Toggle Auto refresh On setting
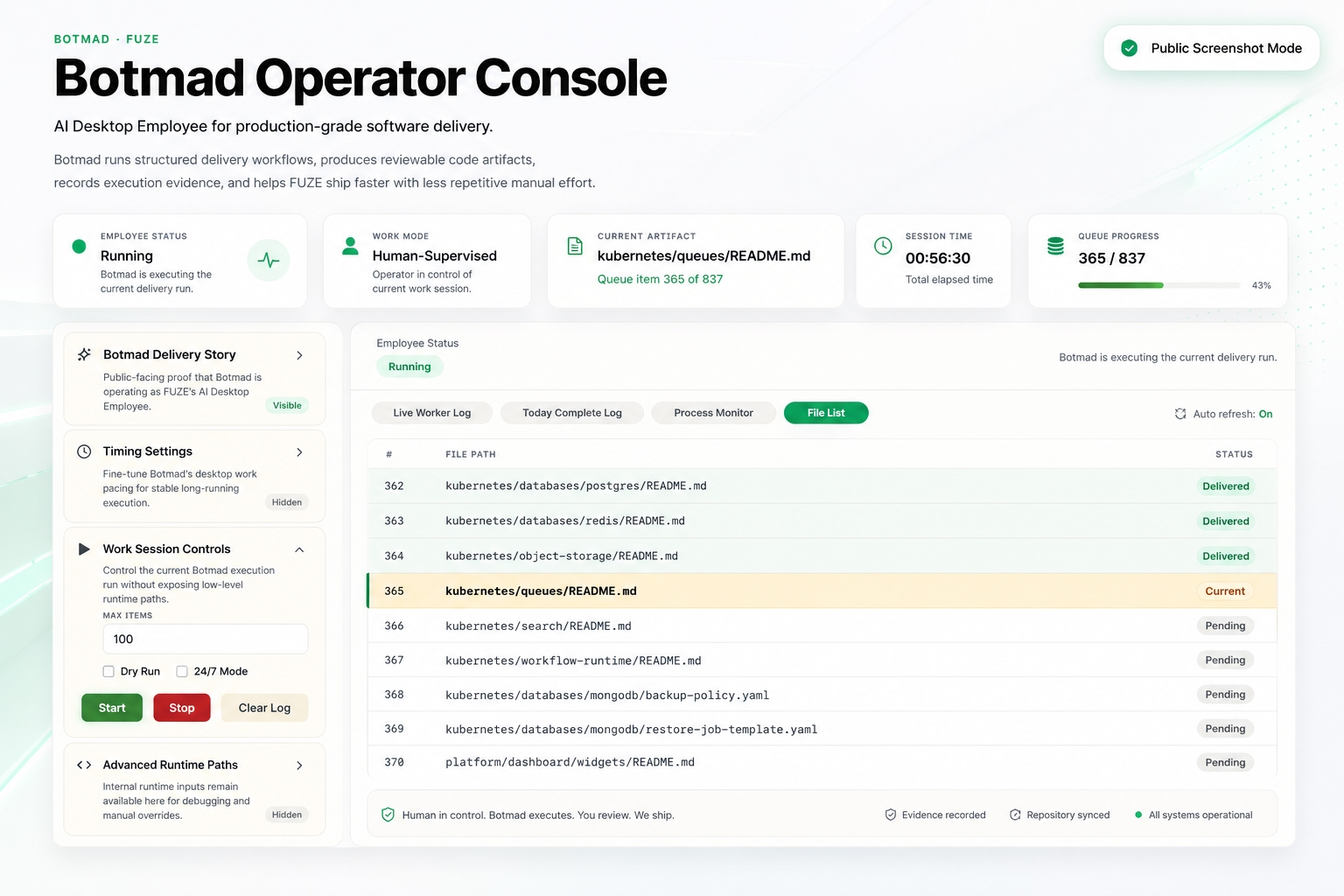The width and height of the screenshot is (1344, 896). pyautogui.click(x=1265, y=414)
